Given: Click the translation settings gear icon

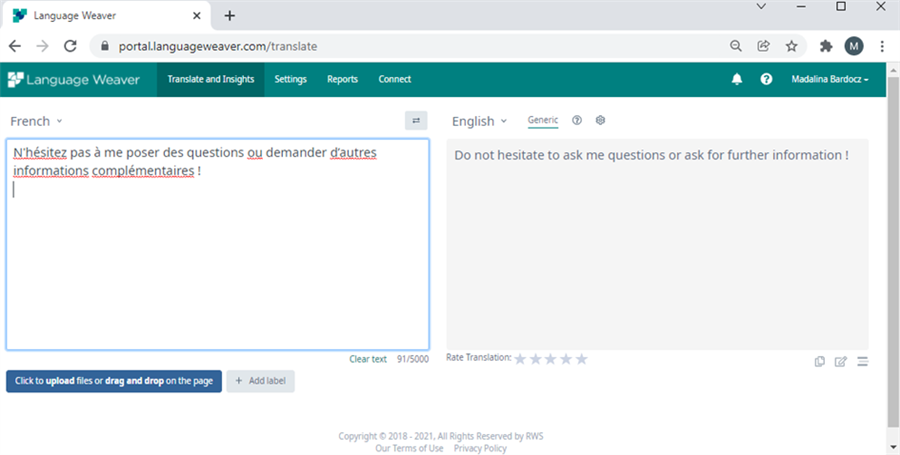Looking at the screenshot, I should pyautogui.click(x=600, y=120).
